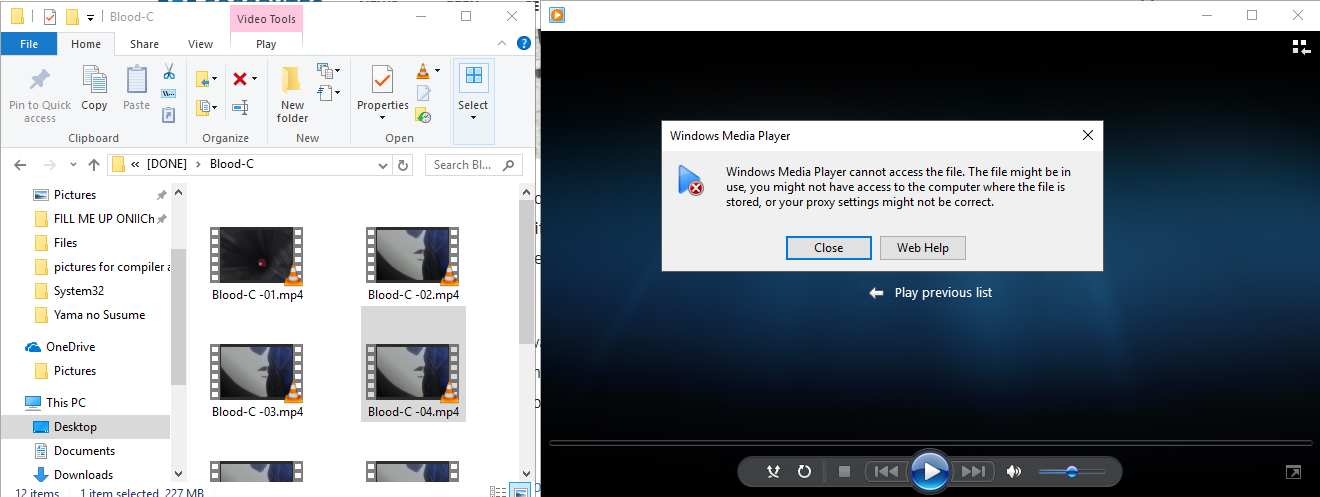Screen dimensions: 1320x497
Task: Click Play previous list link
Action: pos(930,293)
